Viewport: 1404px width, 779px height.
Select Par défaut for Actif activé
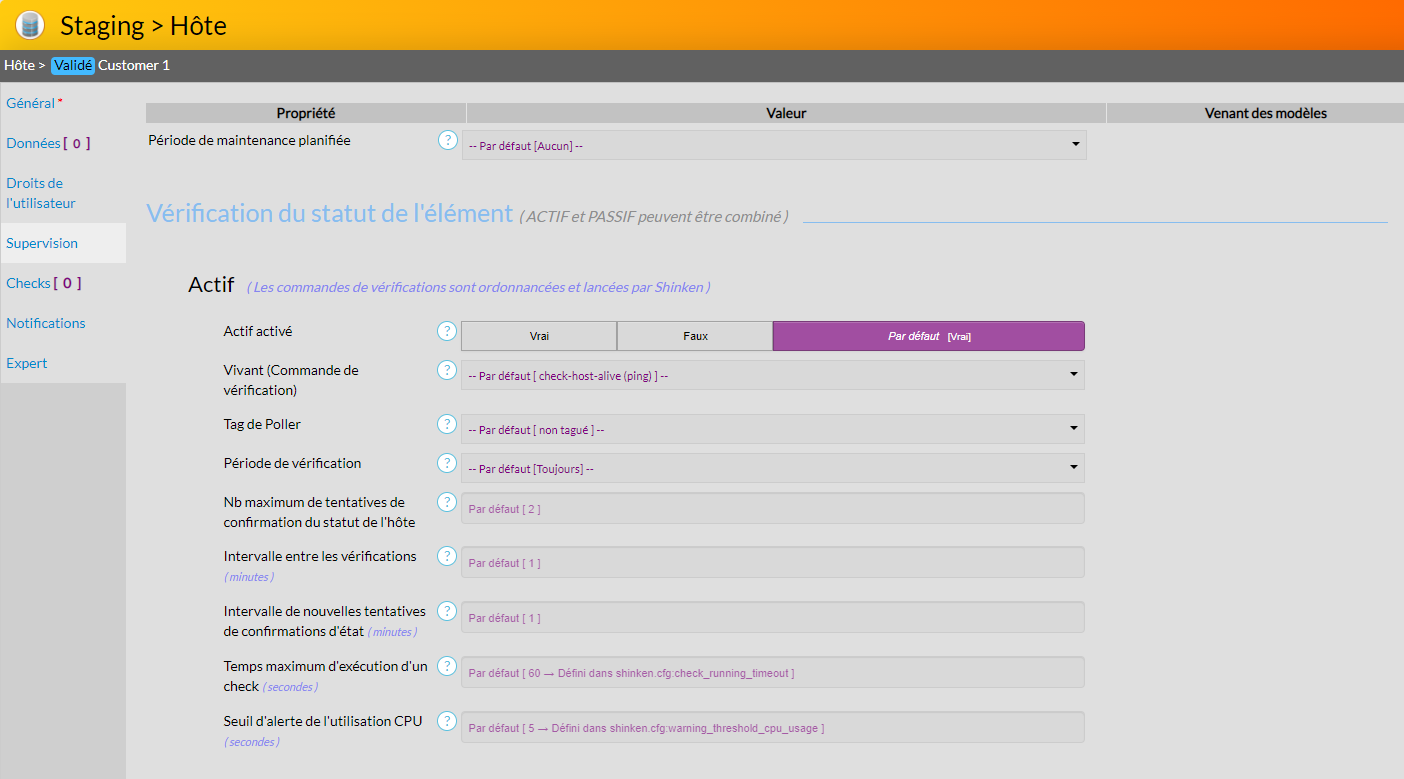click(x=928, y=336)
